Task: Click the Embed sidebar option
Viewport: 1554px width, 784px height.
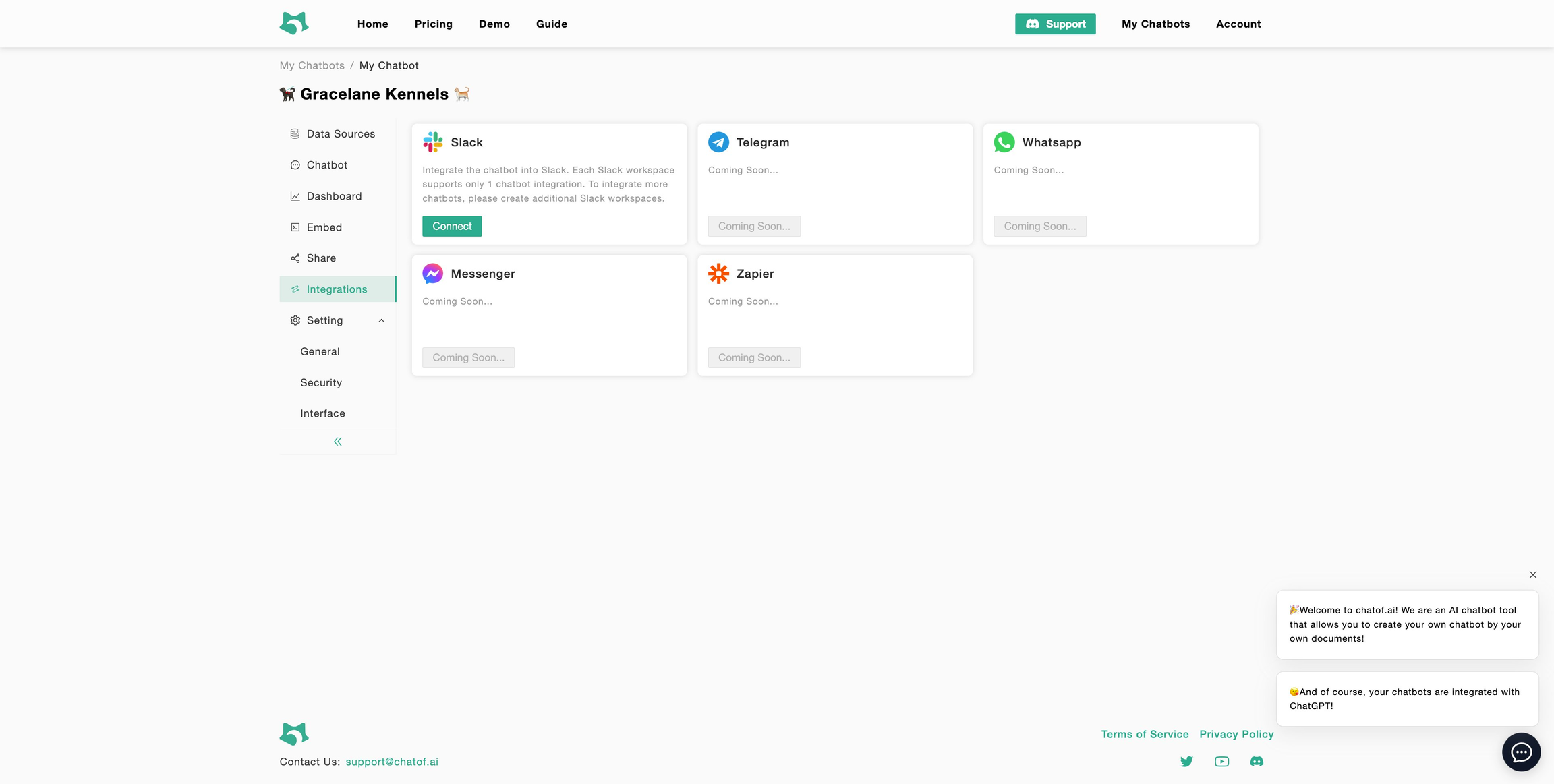Action: (x=324, y=227)
